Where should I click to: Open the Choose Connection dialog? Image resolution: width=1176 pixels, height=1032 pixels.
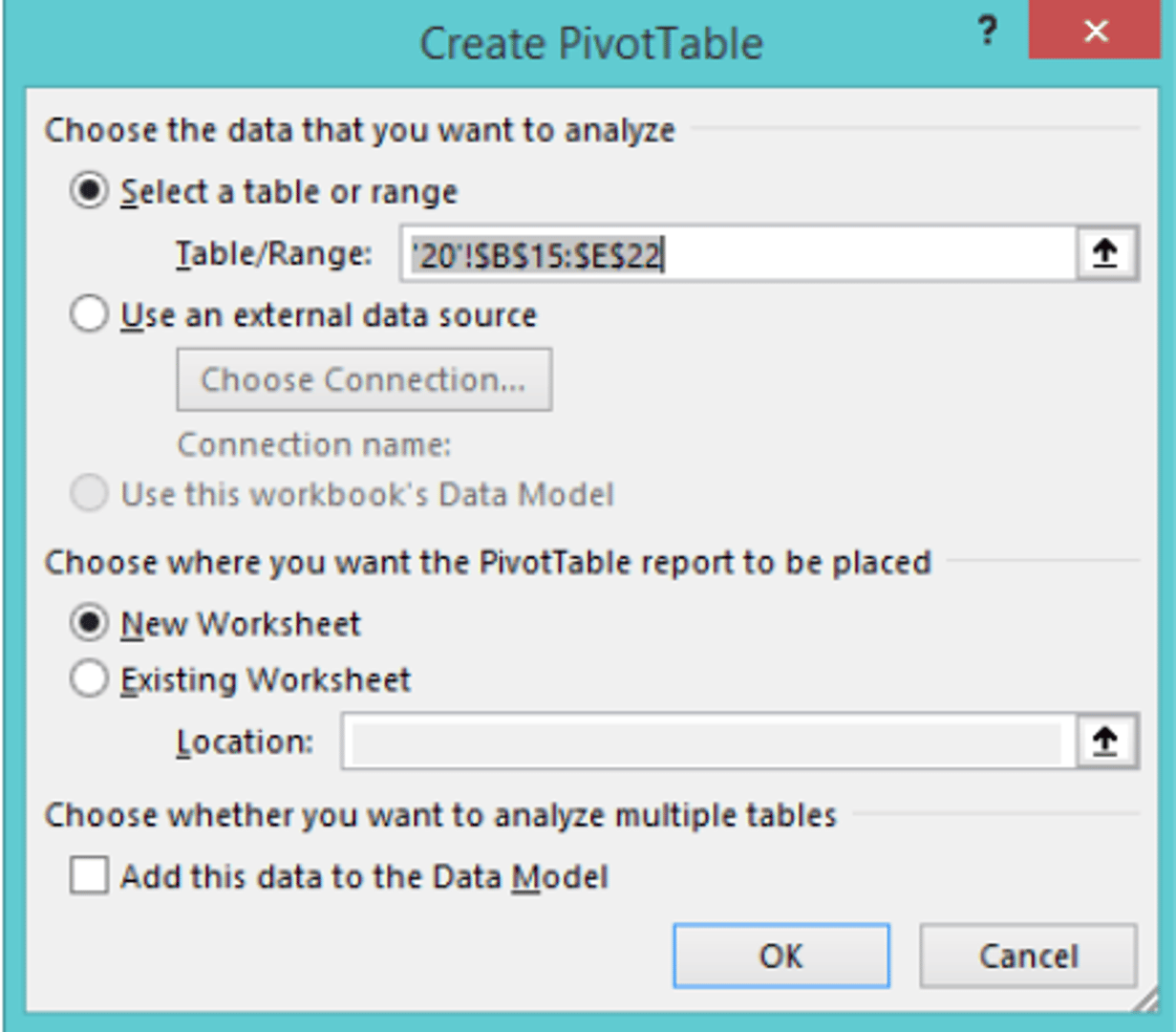363,378
